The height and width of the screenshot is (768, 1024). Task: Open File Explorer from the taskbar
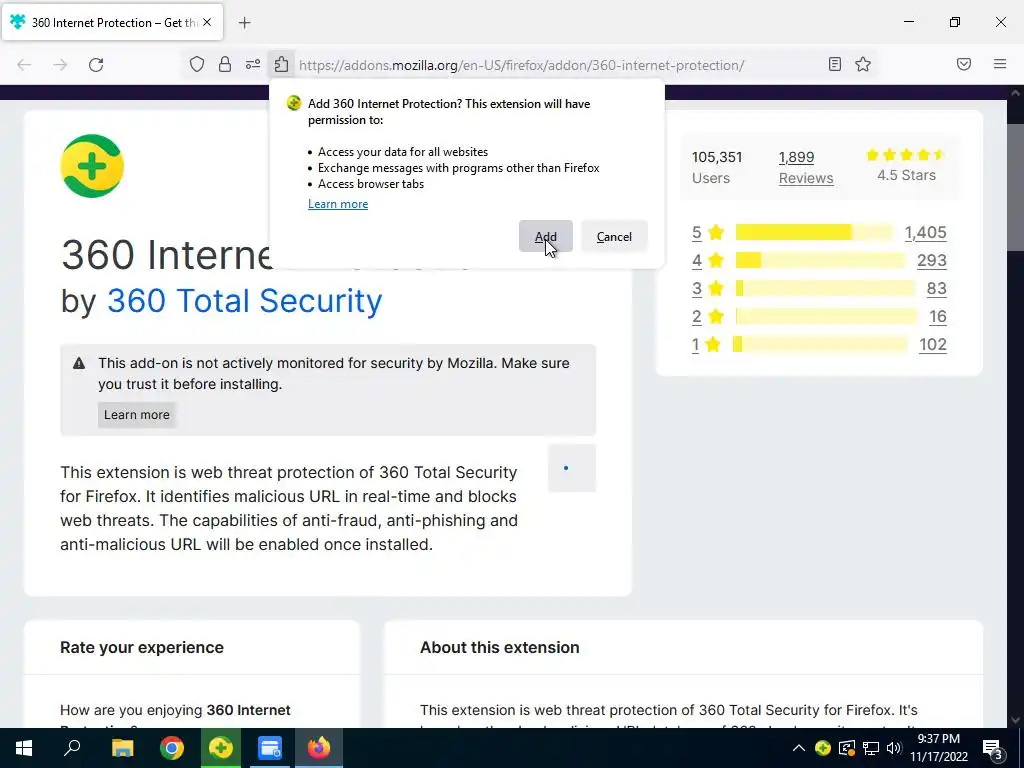click(122, 748)
